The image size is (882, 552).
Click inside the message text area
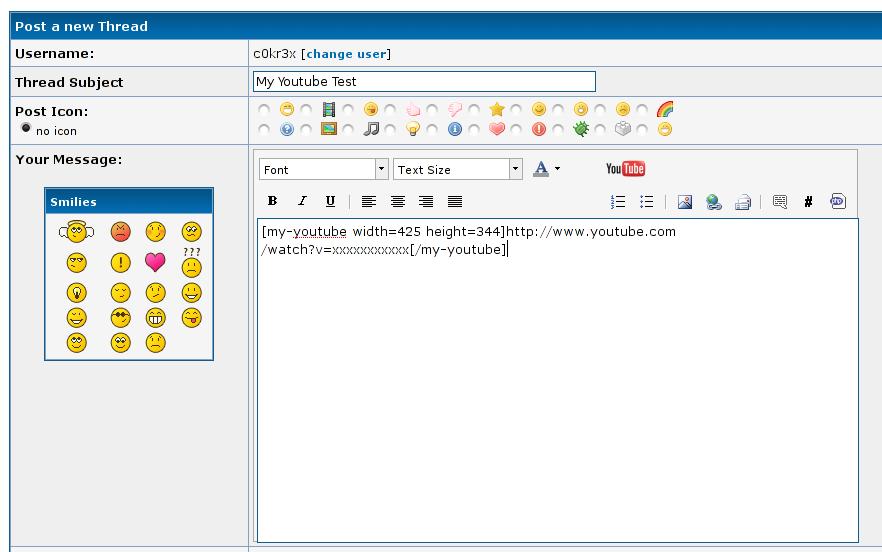click(x=557, y=380)
